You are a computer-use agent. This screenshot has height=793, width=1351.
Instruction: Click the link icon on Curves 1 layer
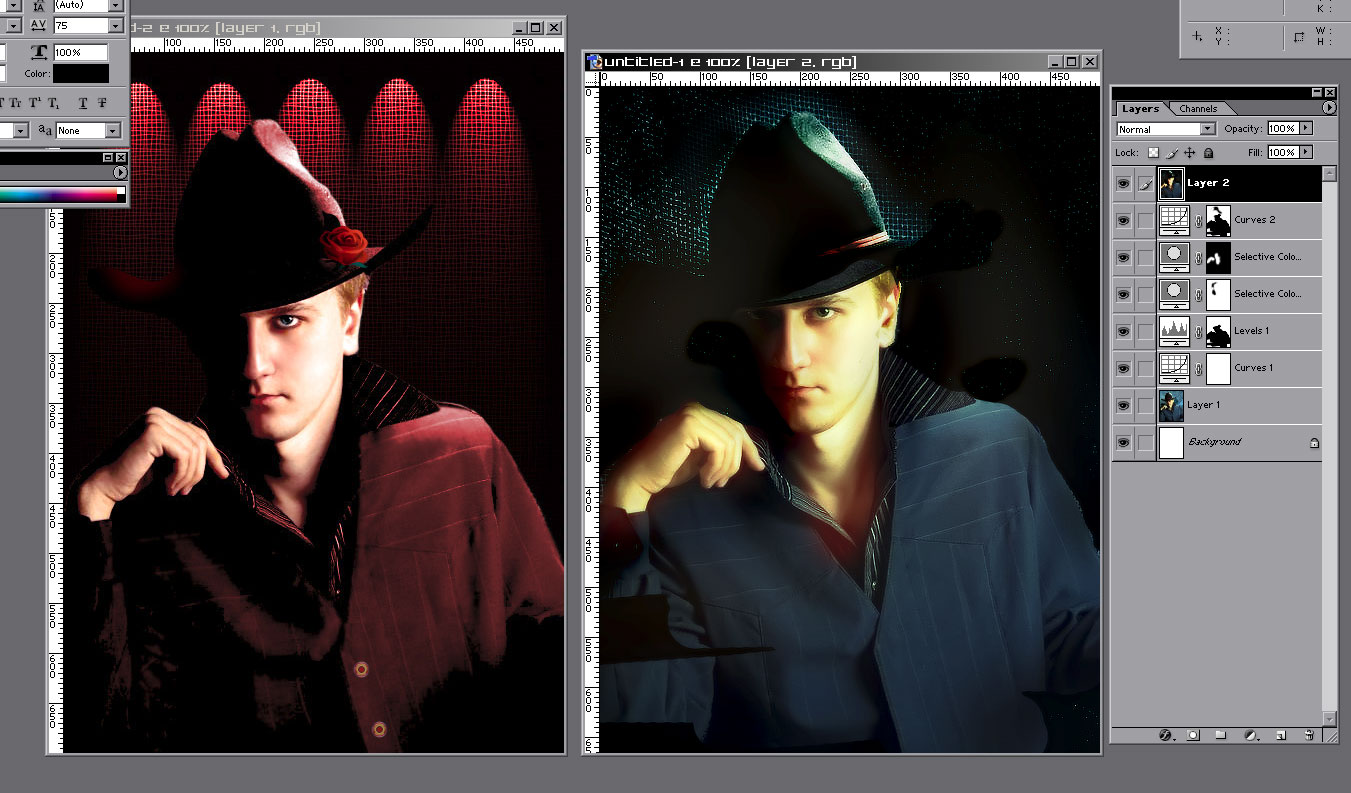(x=1197, y=368)
